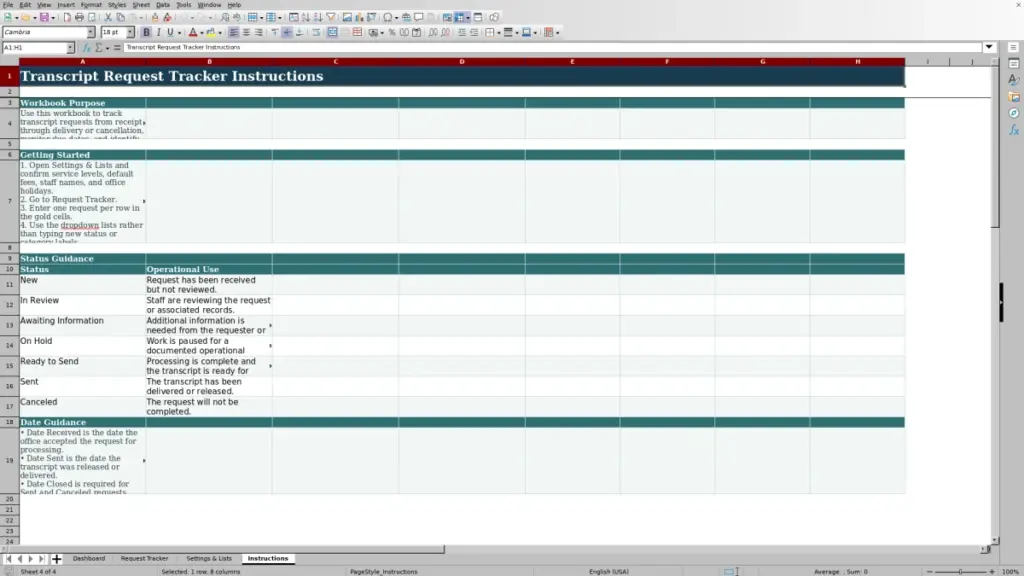The image size is (1024, 576).
Task: Toggle Wrap Text
Action: click(x=316, y=32)
